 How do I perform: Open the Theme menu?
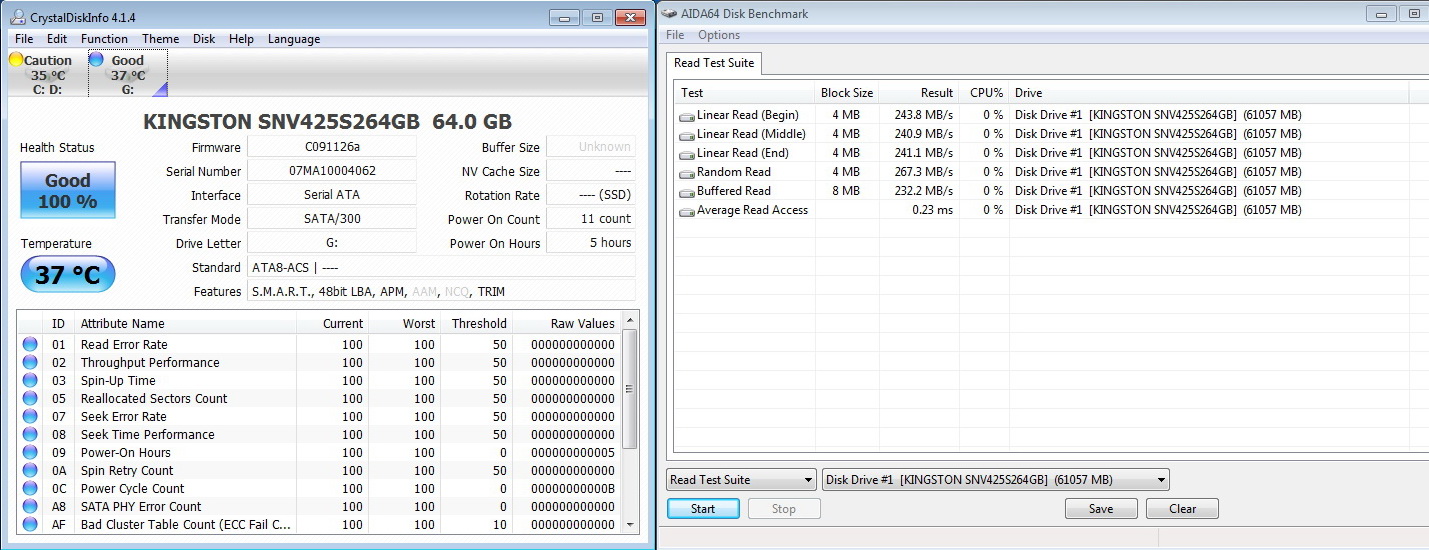click(x=160, y=39)
